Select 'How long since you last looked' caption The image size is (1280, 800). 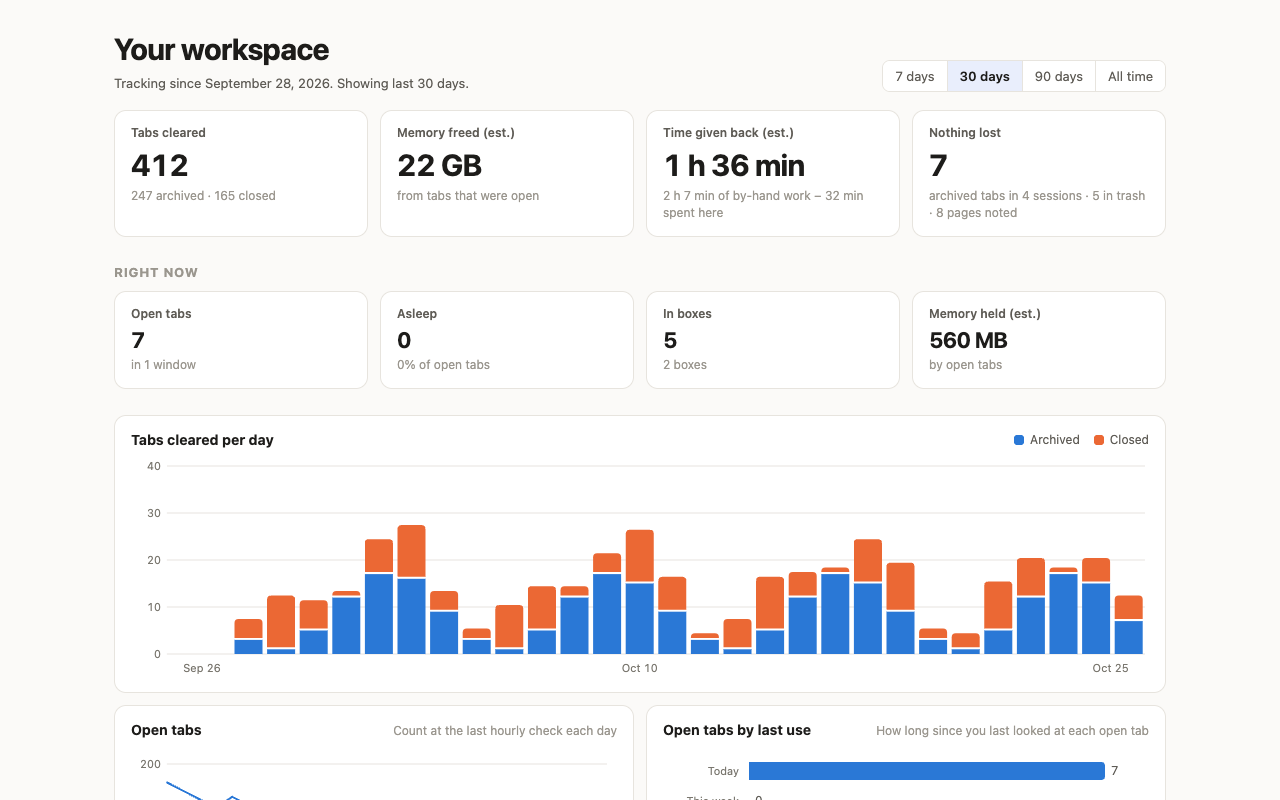[1012, 731]
